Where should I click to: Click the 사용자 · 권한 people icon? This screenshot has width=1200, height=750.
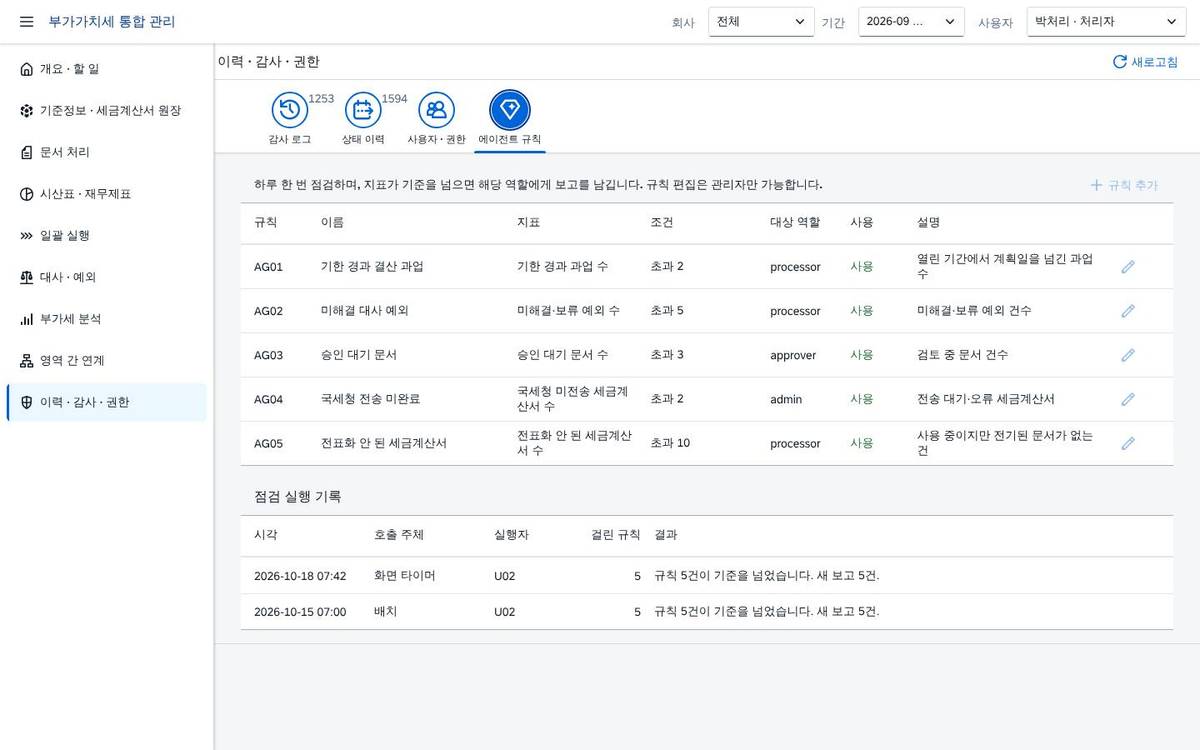coord(436,110)
